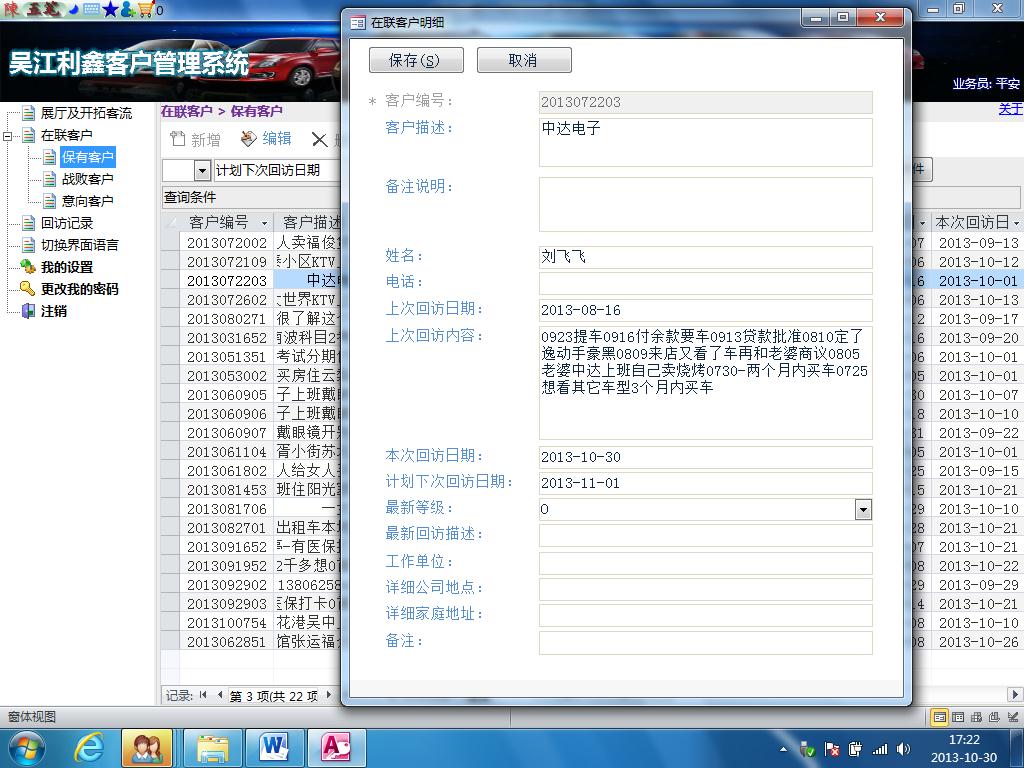Screen dimensions: 1024x768
Task: Open the 最新等级 dropdown arrow
Action: pos(863,509)
